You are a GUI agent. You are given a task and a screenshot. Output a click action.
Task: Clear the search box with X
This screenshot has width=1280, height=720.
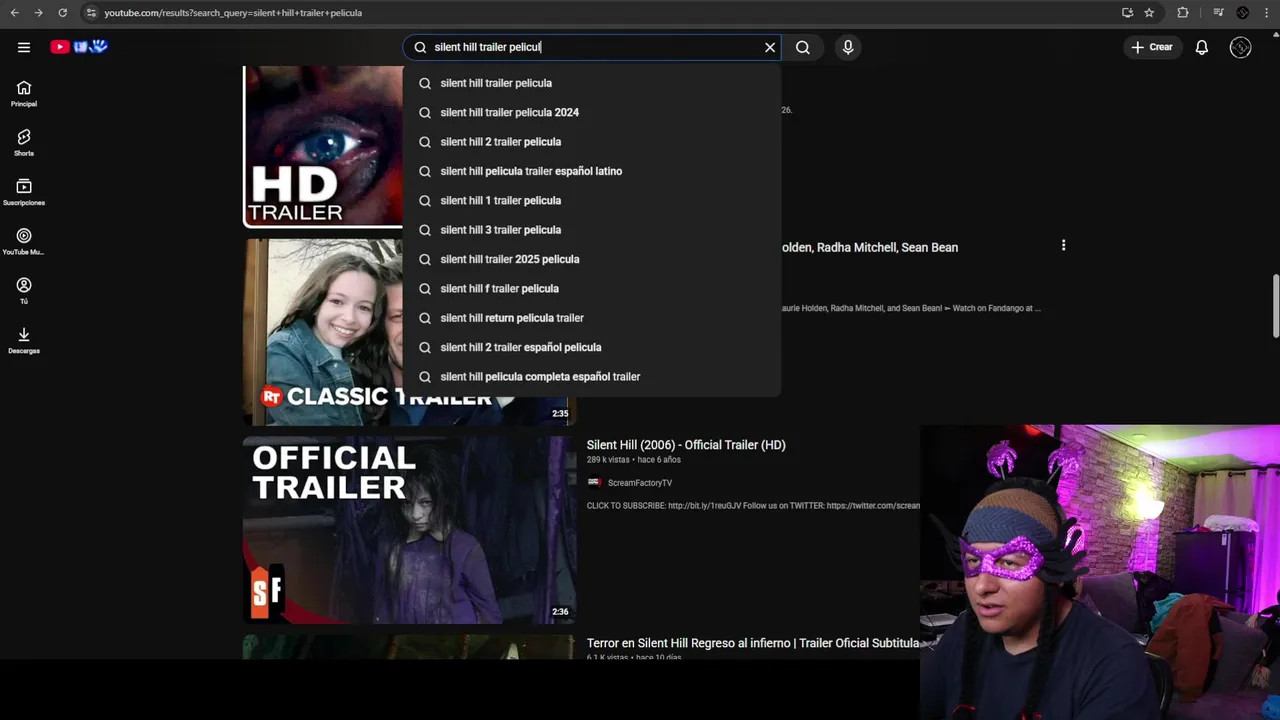click(x=770, y=47)
